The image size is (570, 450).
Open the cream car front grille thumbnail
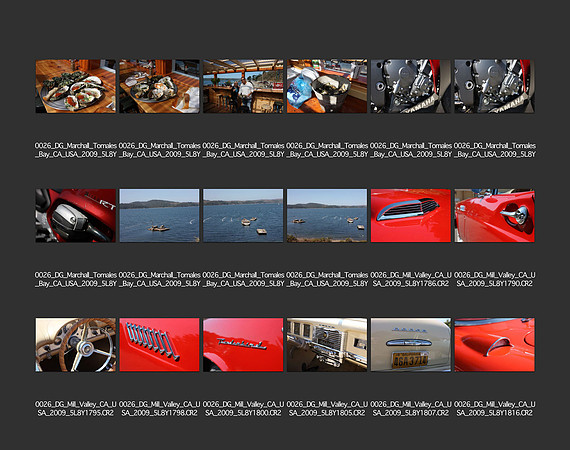tap(327, 345)
